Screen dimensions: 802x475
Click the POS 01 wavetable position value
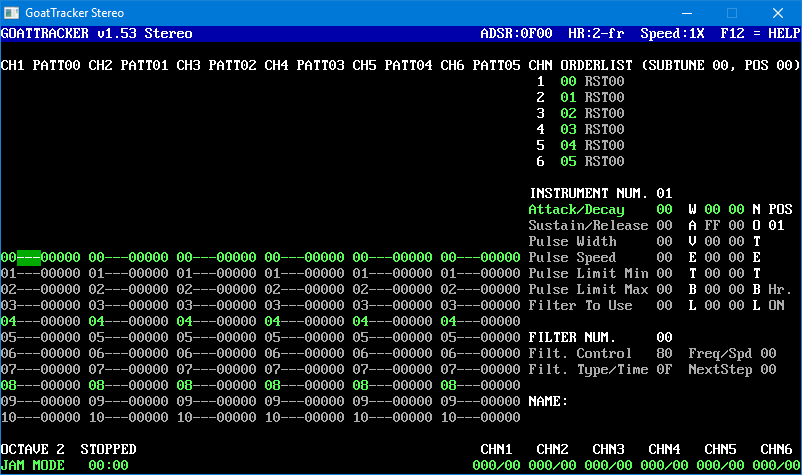(x=776, y=225)
